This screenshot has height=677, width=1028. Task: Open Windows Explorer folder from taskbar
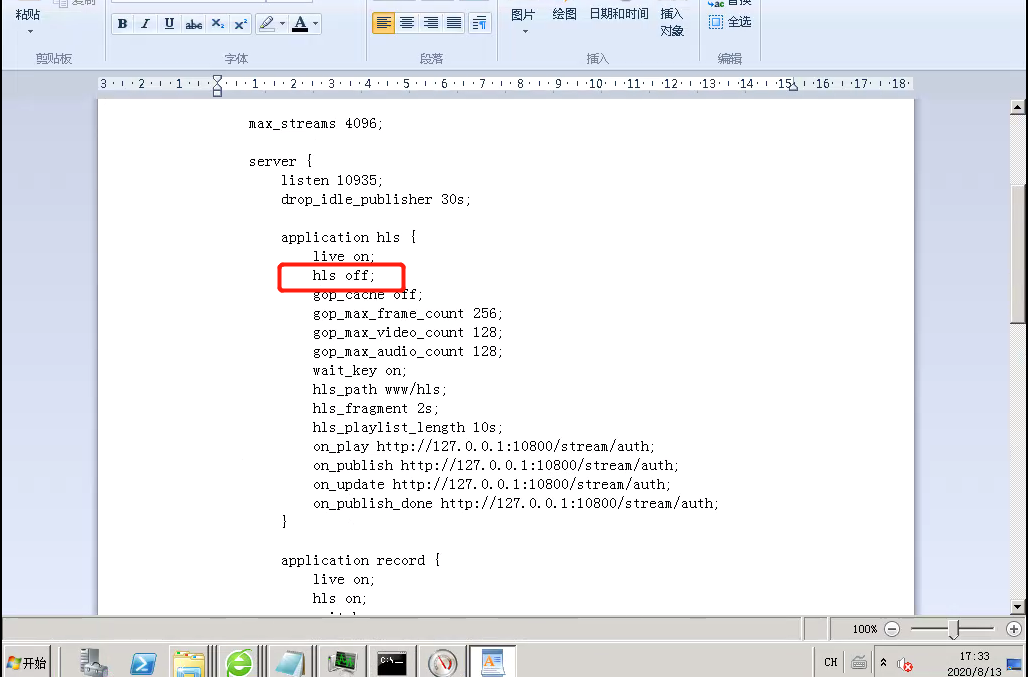[x=189, y=663]
